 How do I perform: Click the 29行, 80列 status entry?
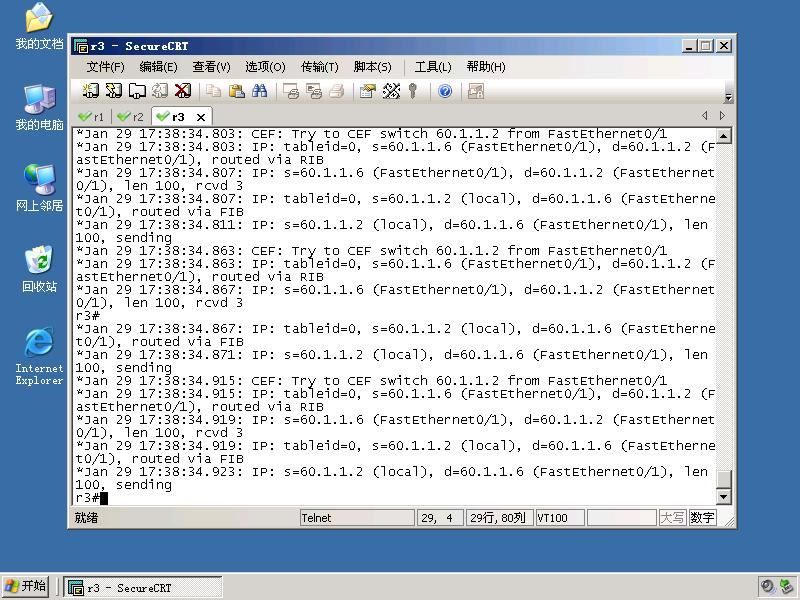pos(499,518)
